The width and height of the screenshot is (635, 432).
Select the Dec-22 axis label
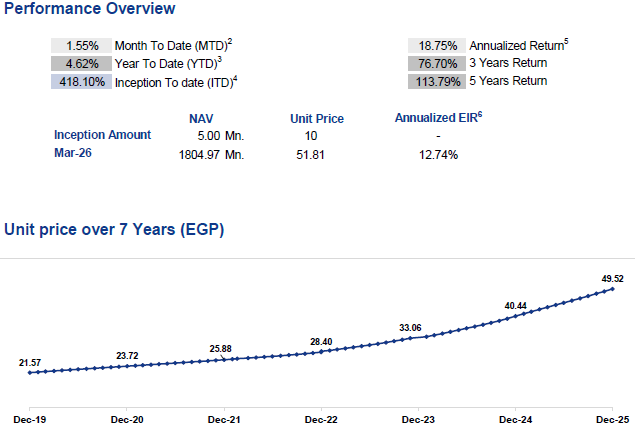click(321, 419)
